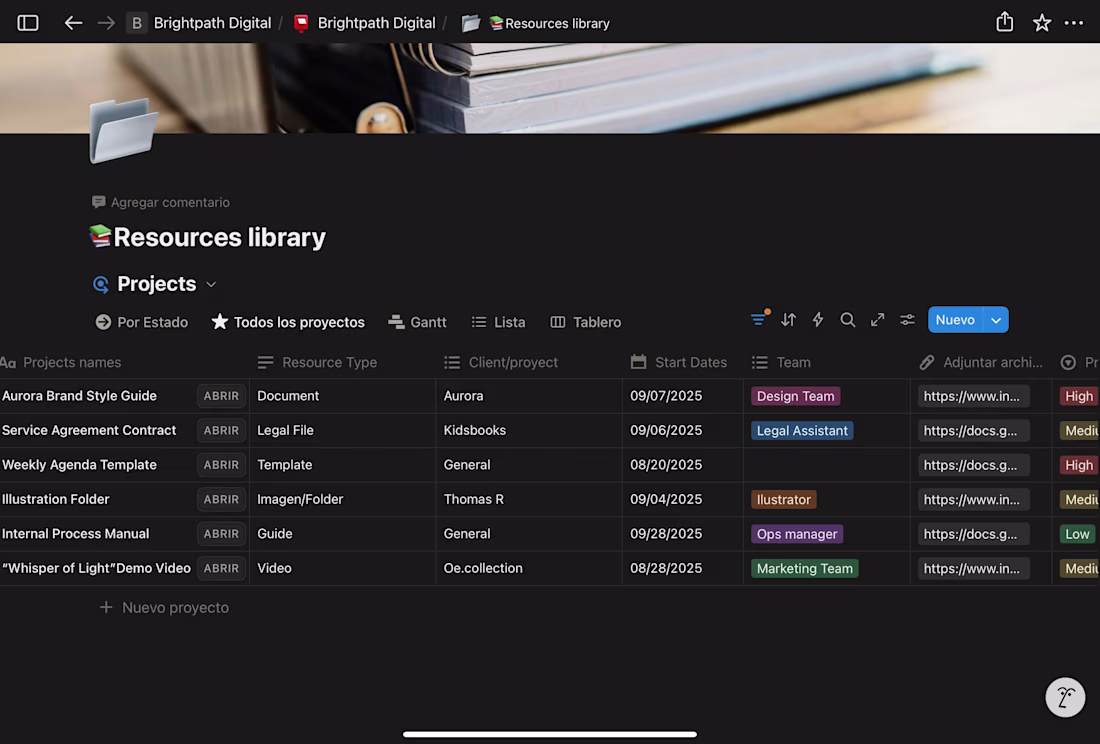This screenshot has height=744, width=1100.
Task: Open the Aurora row attachment link
Action: (973, 395)
